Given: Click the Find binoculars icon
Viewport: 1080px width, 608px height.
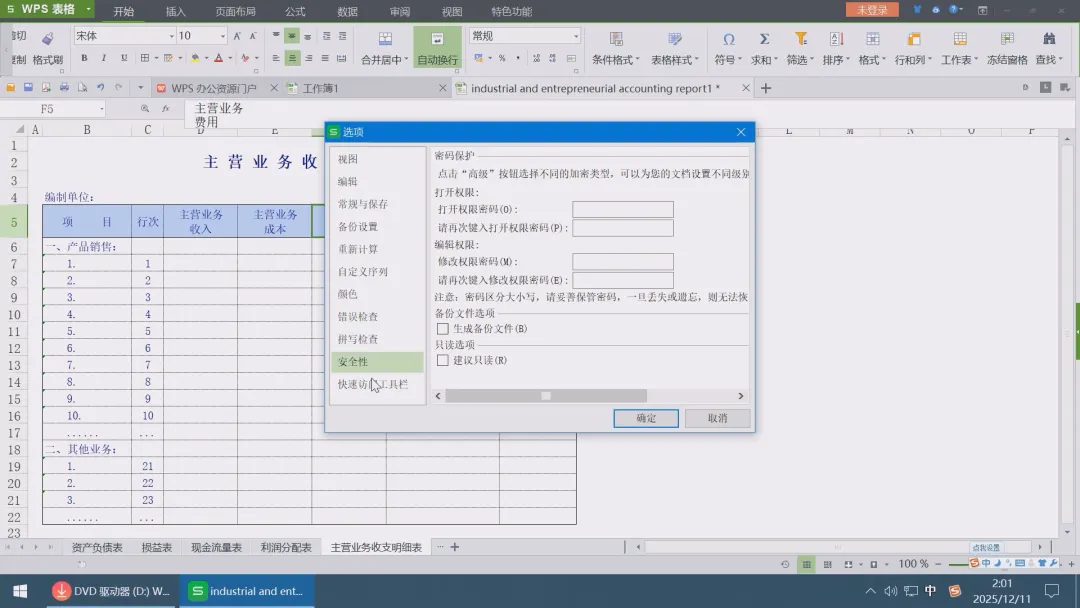Looking at the screenshot, I should [1049, 39].
